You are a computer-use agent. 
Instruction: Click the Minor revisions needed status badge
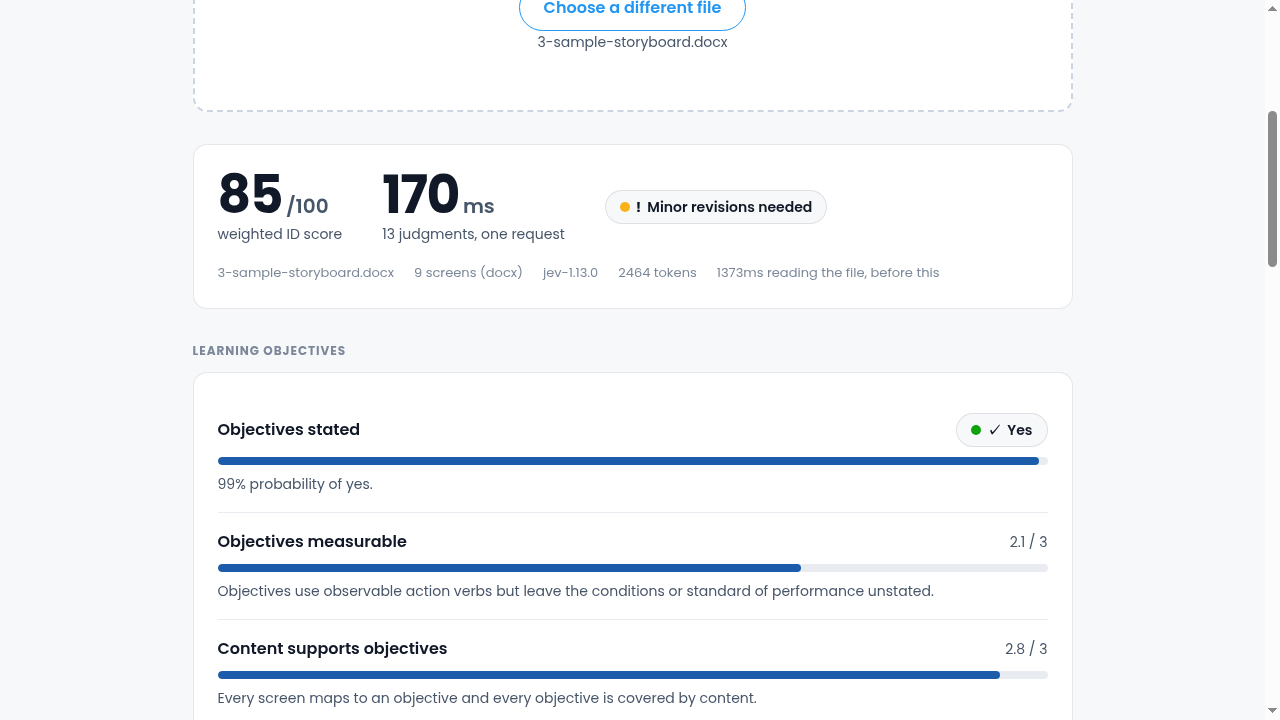pyautogui.click(x=716, y=207)
